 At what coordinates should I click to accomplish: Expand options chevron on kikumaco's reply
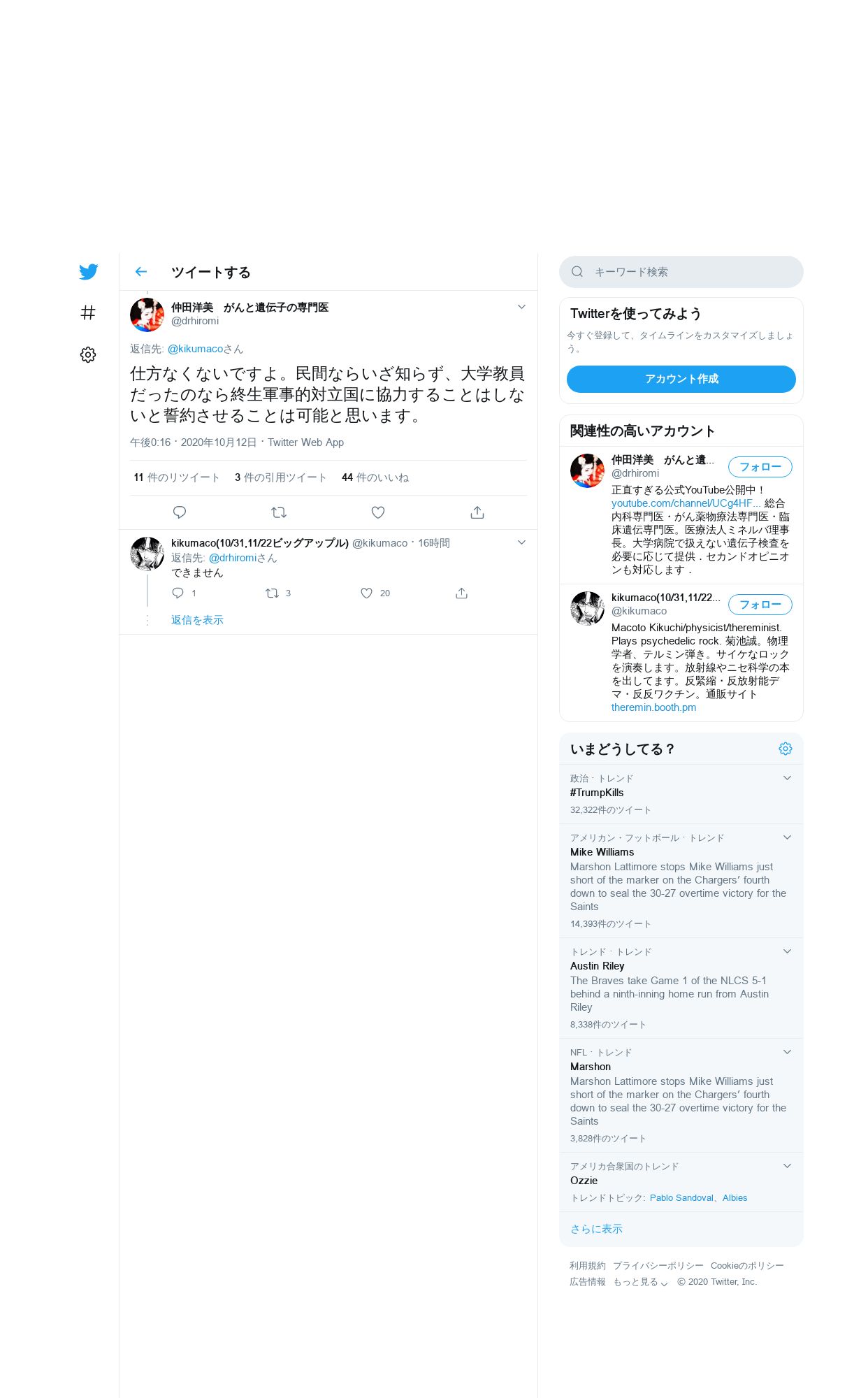pos(521,542)
